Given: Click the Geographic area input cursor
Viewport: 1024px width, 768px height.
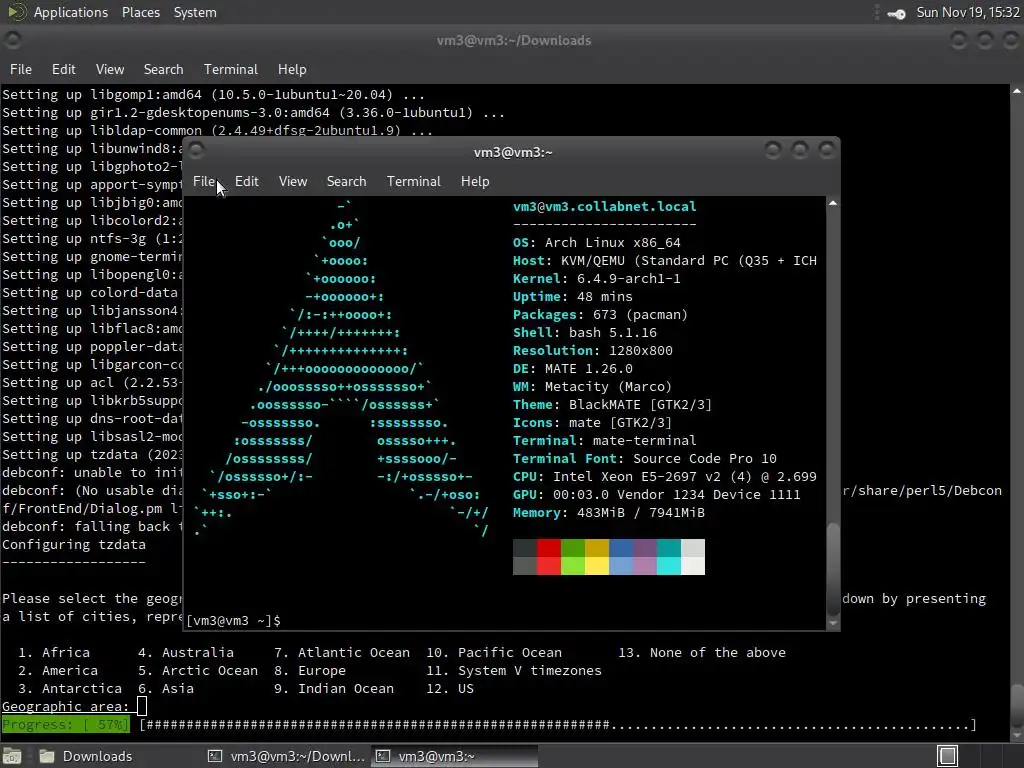Looking at the screenshot, I should (142, 706).
